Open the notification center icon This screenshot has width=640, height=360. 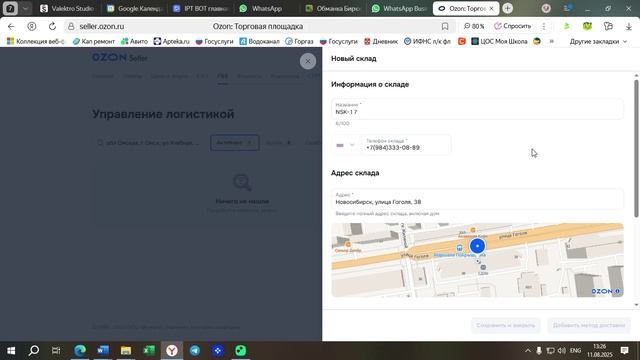point(624,350)
